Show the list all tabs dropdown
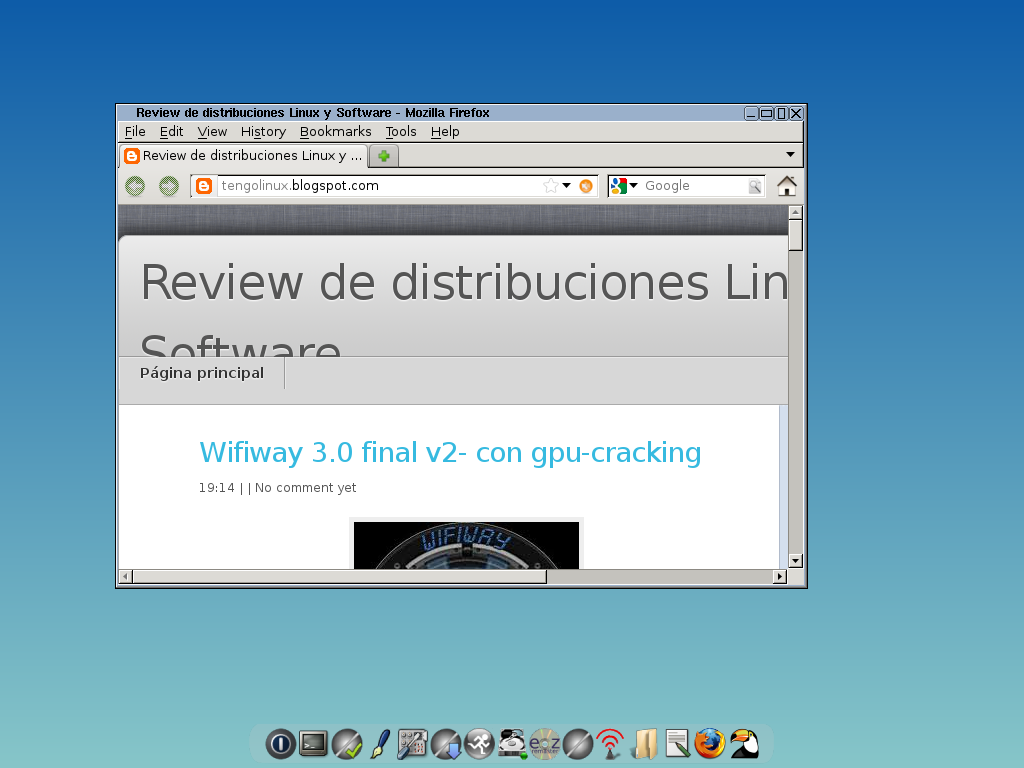 click(x=790, y=155)
